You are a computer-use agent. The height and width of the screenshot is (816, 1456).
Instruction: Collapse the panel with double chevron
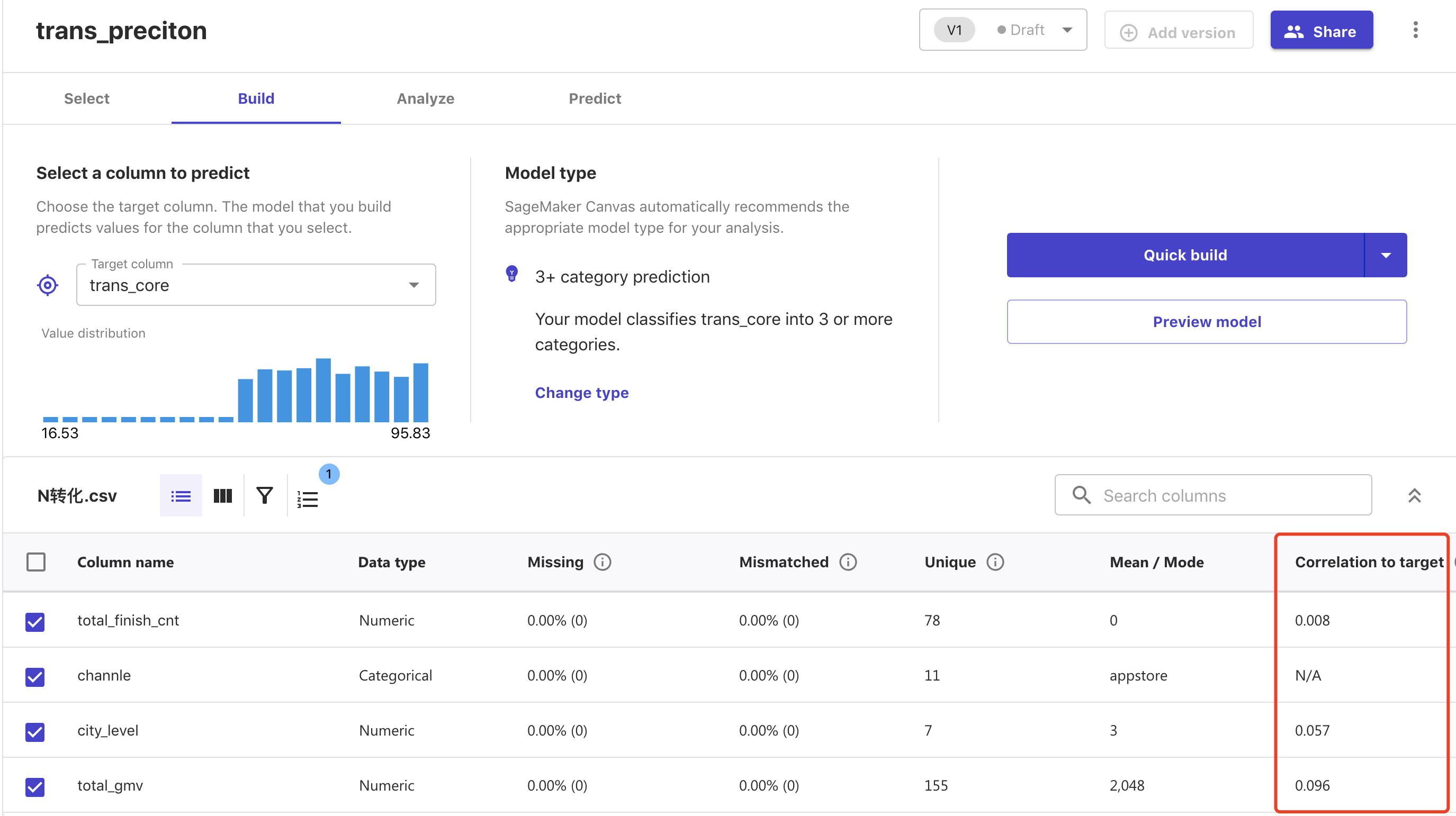[x=1414, y=496]
